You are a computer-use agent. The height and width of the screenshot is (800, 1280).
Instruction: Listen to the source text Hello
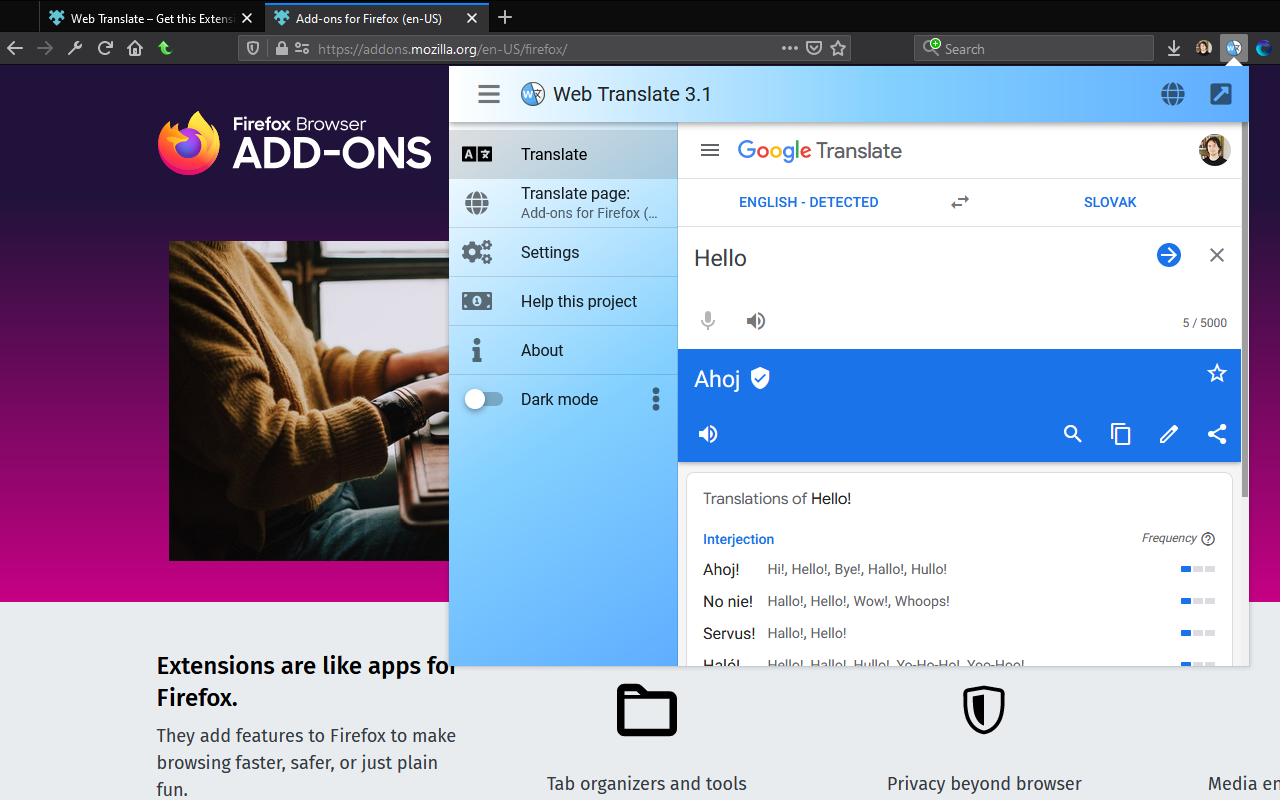click(756, 321)
